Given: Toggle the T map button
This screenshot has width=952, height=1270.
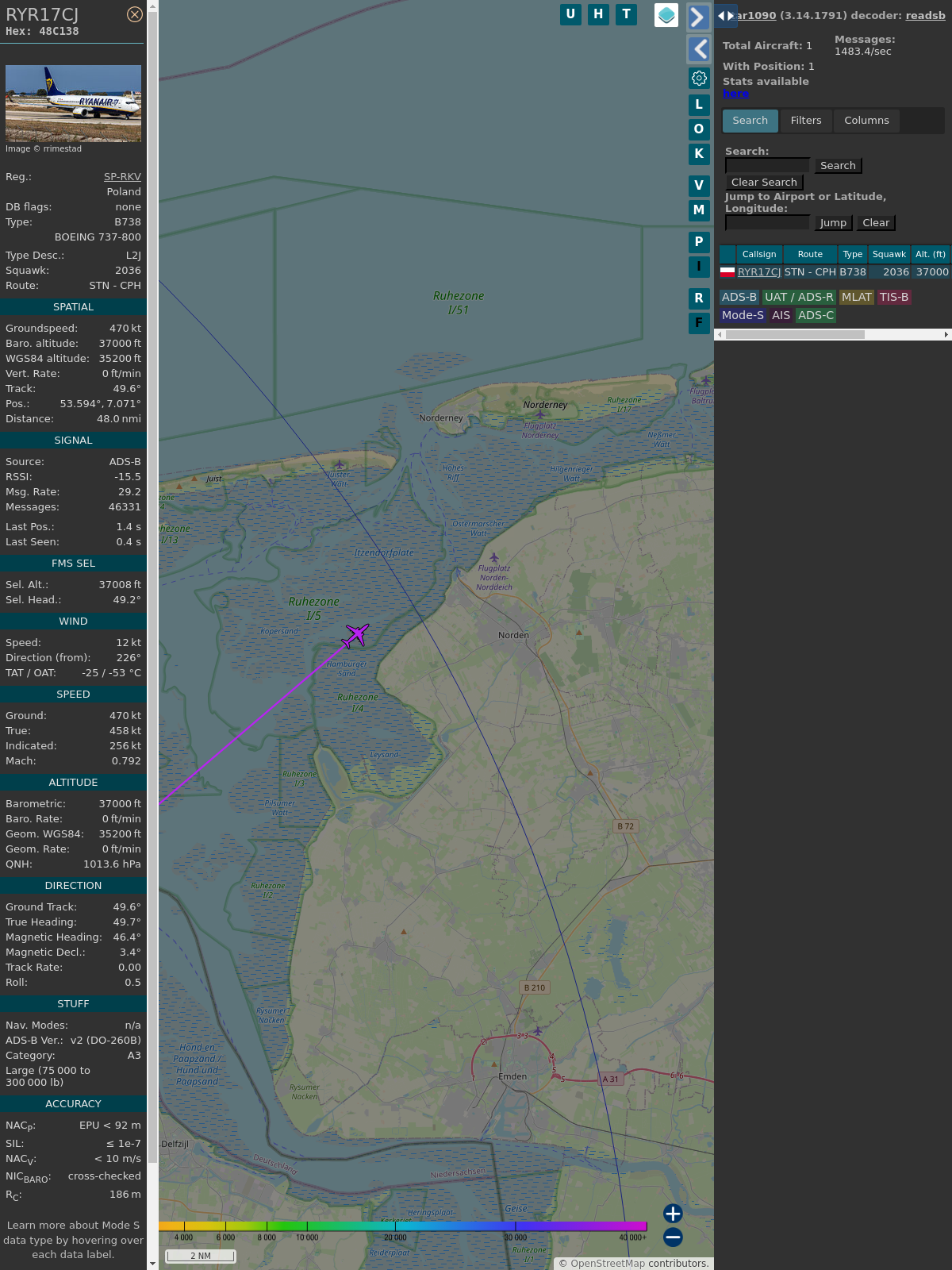Looking at the screenshot, I should pos(627,14).
